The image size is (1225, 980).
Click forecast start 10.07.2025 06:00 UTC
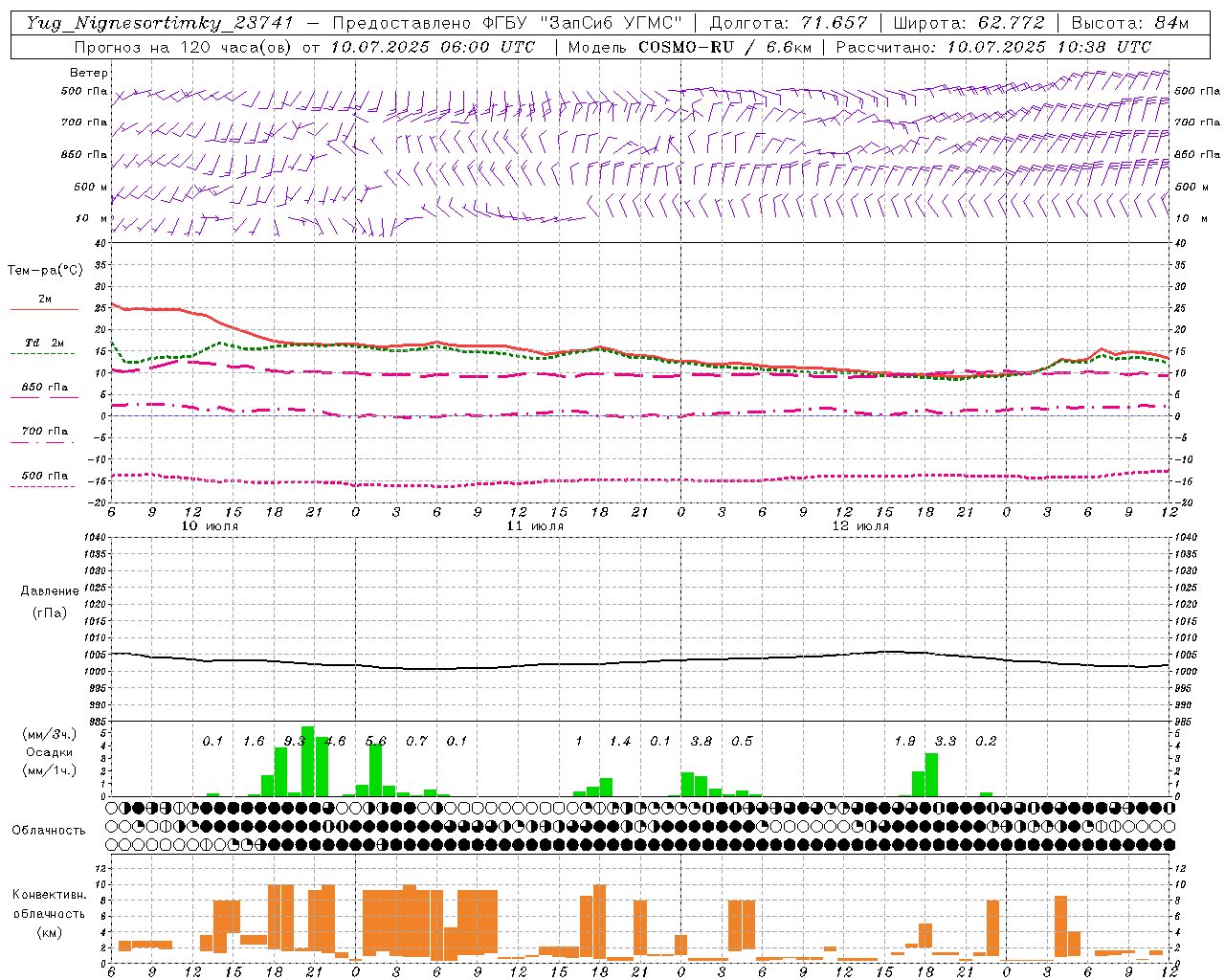[x=433, y=47]
